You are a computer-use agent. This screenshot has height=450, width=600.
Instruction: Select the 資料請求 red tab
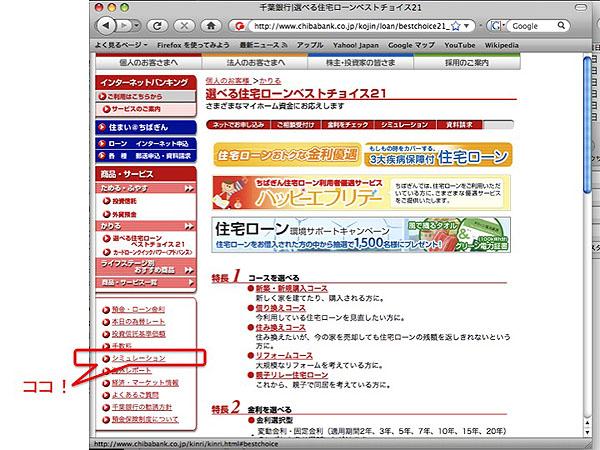click(459, 125)
